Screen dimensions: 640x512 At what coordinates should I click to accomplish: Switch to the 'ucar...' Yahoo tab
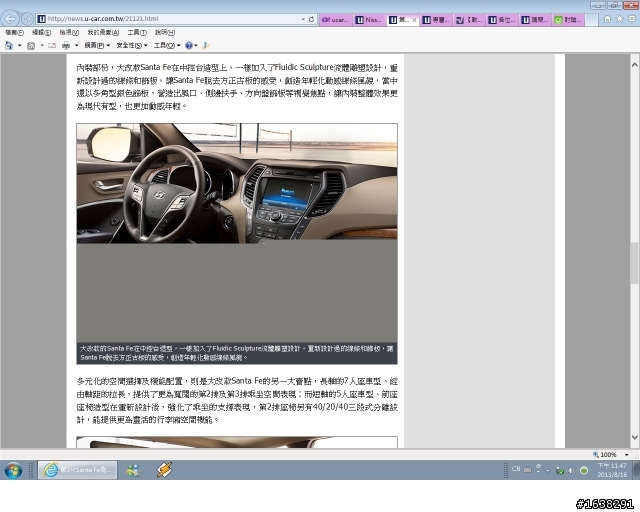(x=336, y=20)
